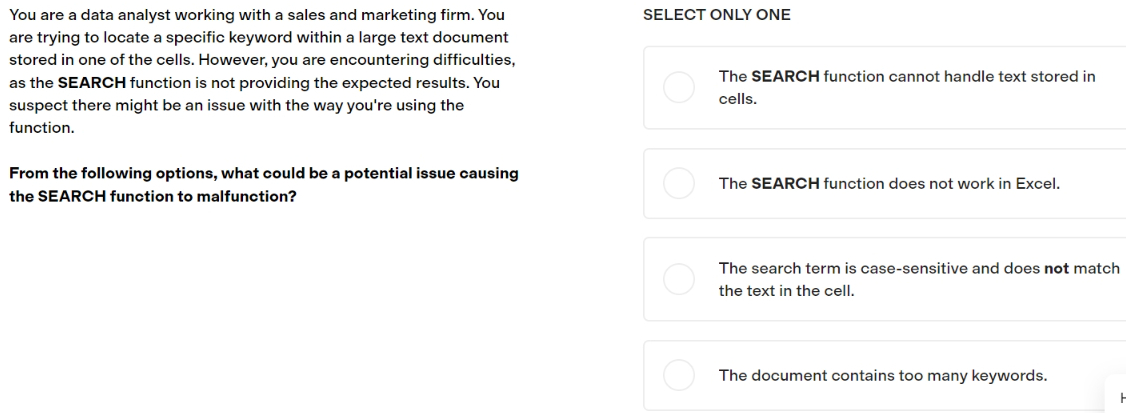The width and height of the screenshot is (1126, 413).
Task: Click the 'SELECT ONLY ONE' heading
Action: (717, 15)
